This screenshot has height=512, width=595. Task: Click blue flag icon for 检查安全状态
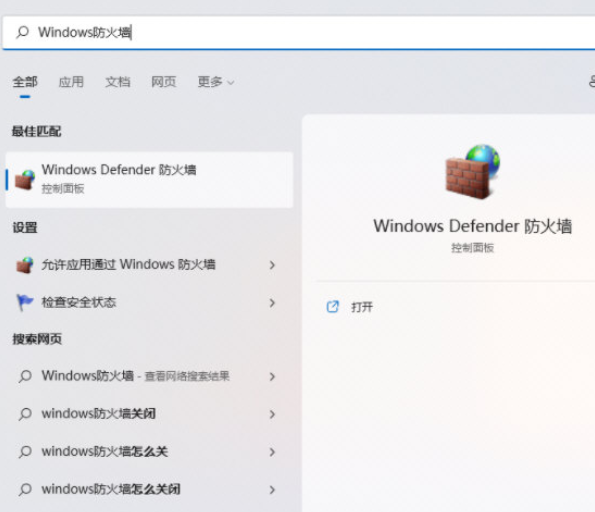click(25, 302)
